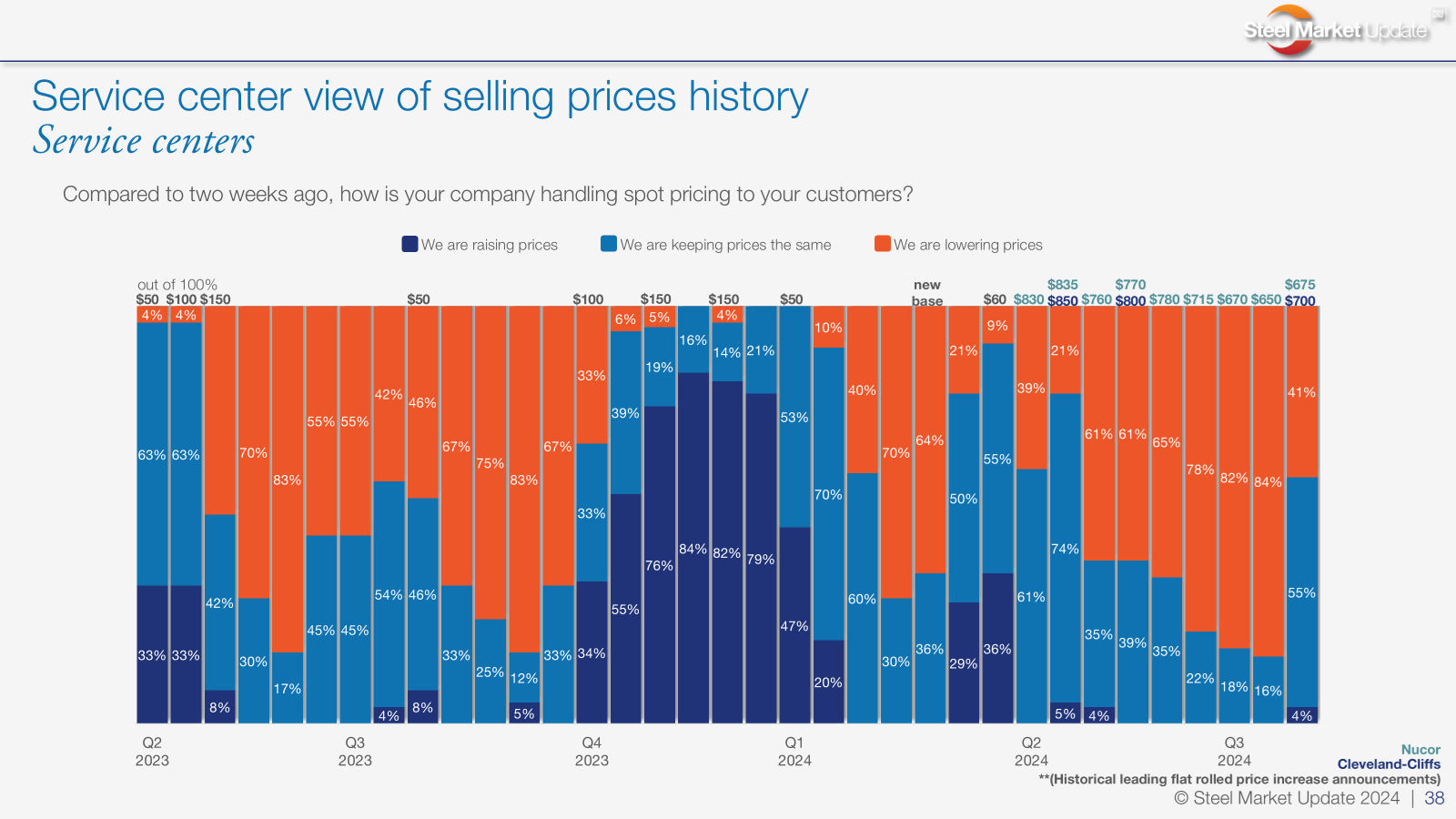Click the Nucor legend label
This screenshot has width=1456, height=819.
[x=1421, y=750]
